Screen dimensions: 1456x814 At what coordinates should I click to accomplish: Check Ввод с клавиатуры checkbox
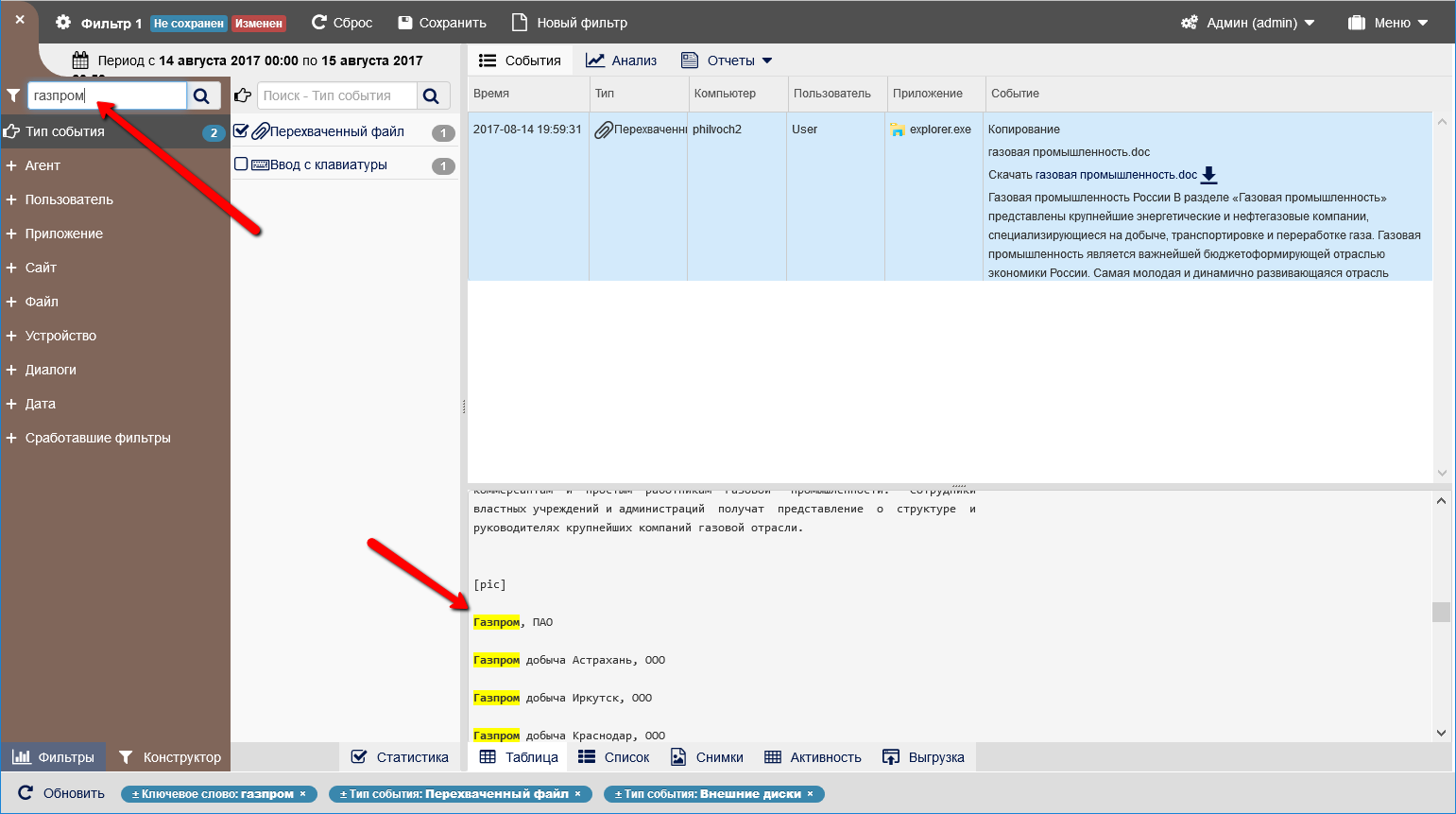(241, 165)
